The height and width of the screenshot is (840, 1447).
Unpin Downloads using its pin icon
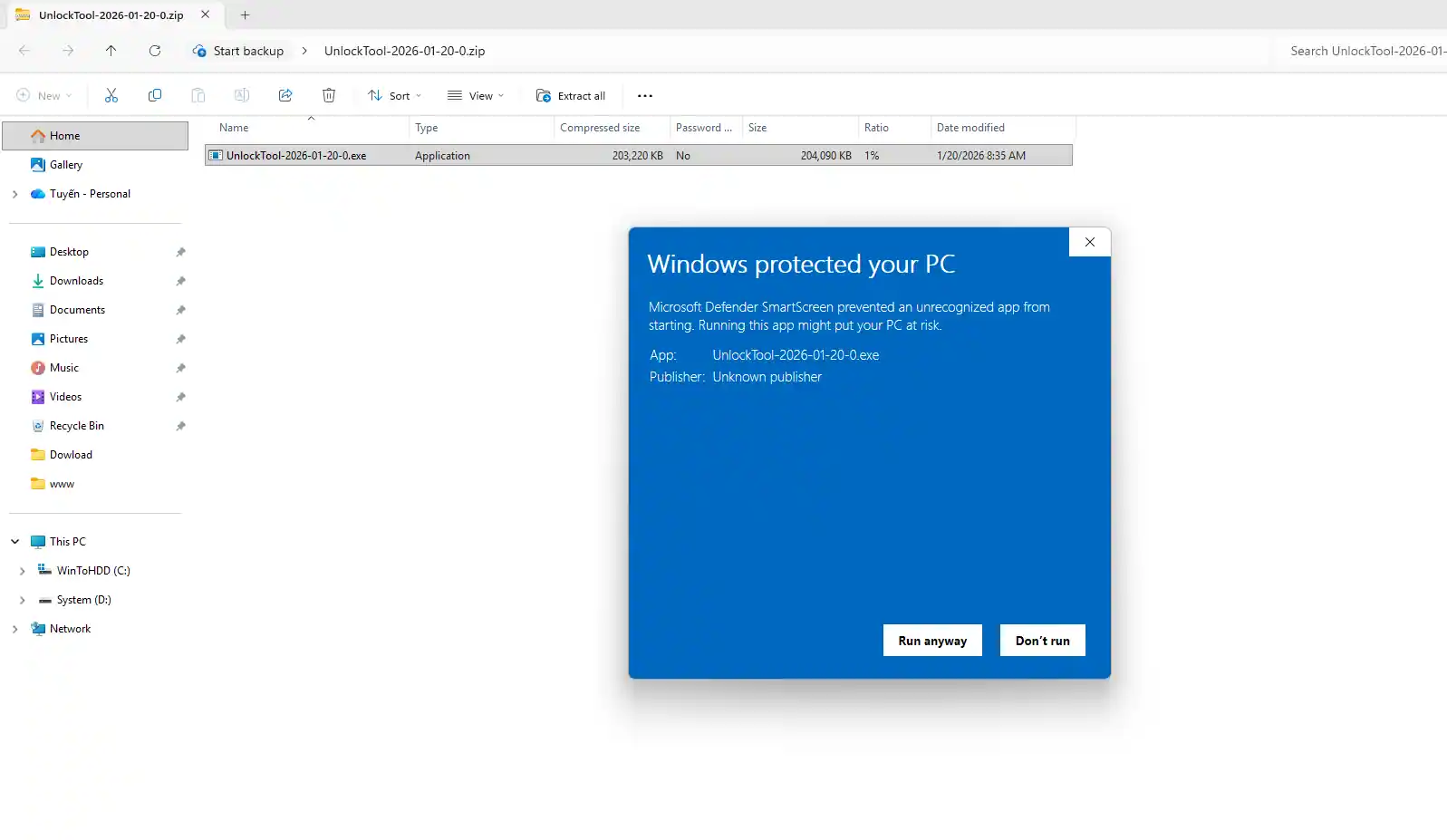(x=180, y=281)
